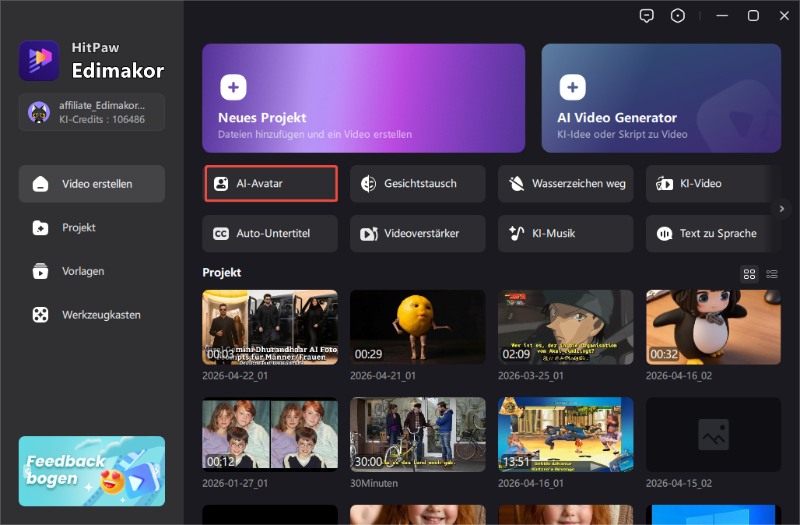Open the Auto-Untertitel tool

coord(270,234)
